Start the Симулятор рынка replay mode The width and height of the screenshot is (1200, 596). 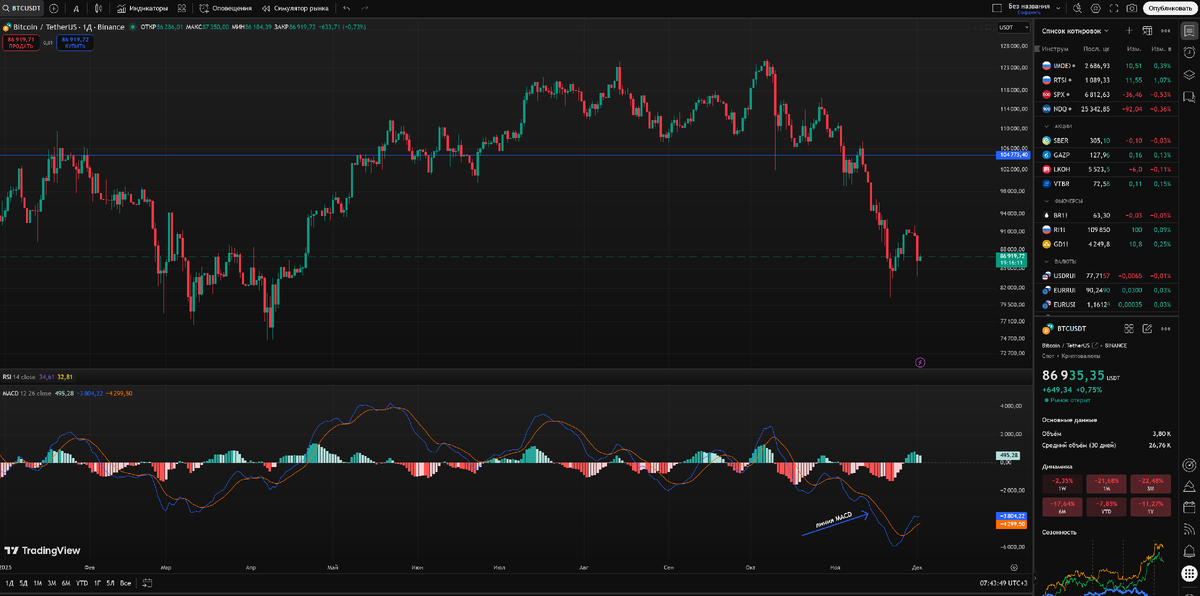tap(294, 8)
